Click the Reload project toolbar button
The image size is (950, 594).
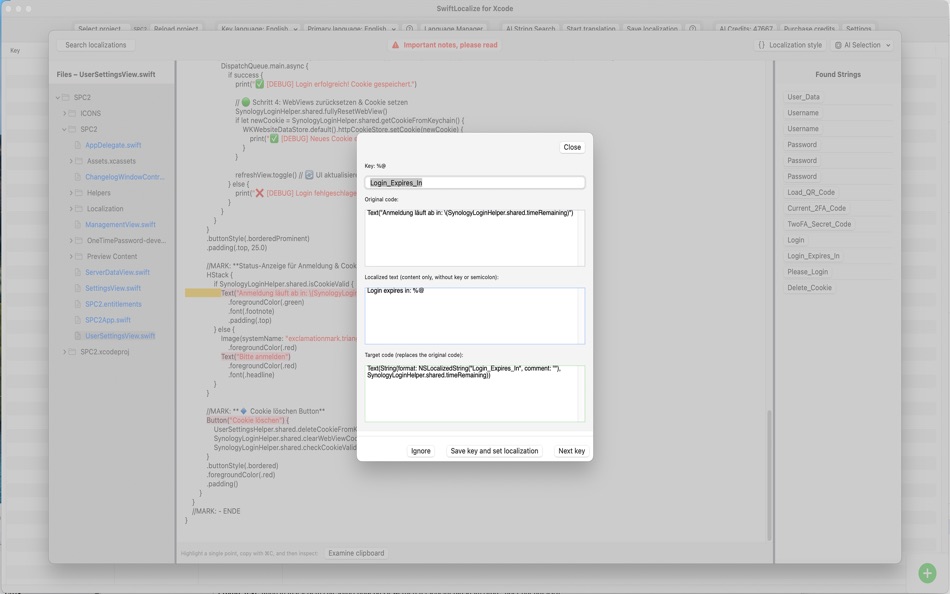[176, 28]
